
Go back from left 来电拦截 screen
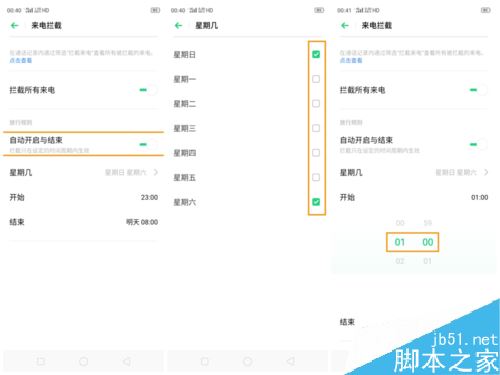click(x=14, y=25)
